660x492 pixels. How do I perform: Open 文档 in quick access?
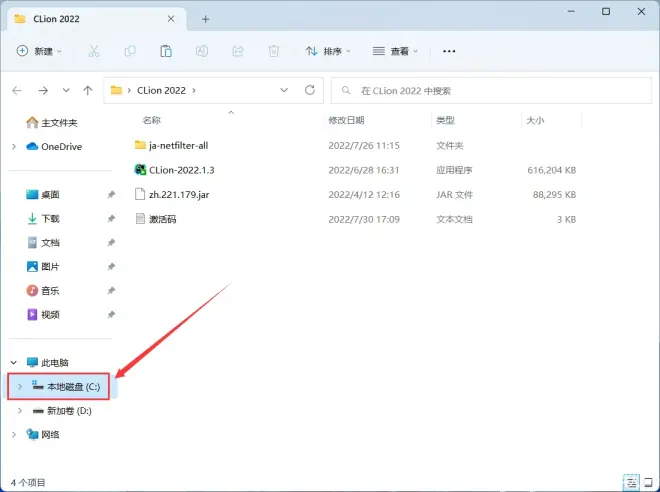43,242
